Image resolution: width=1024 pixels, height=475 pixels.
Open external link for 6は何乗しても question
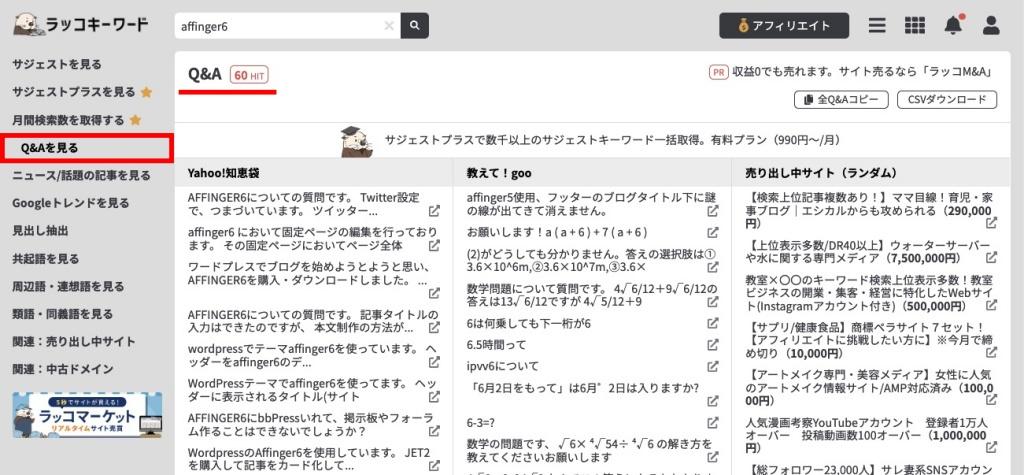click(x=713, y=323)
